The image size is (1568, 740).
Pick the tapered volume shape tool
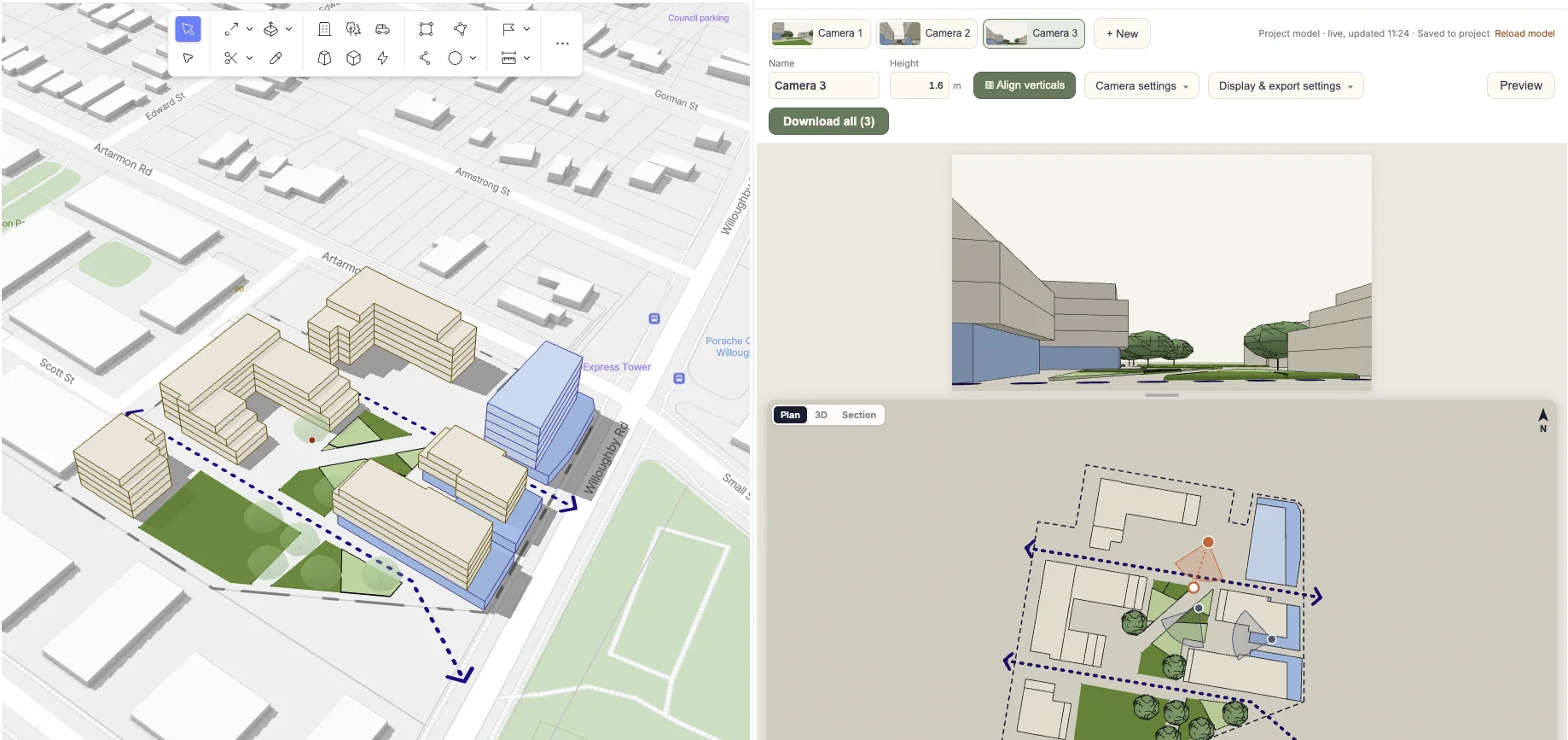click(x=324, y=58)
